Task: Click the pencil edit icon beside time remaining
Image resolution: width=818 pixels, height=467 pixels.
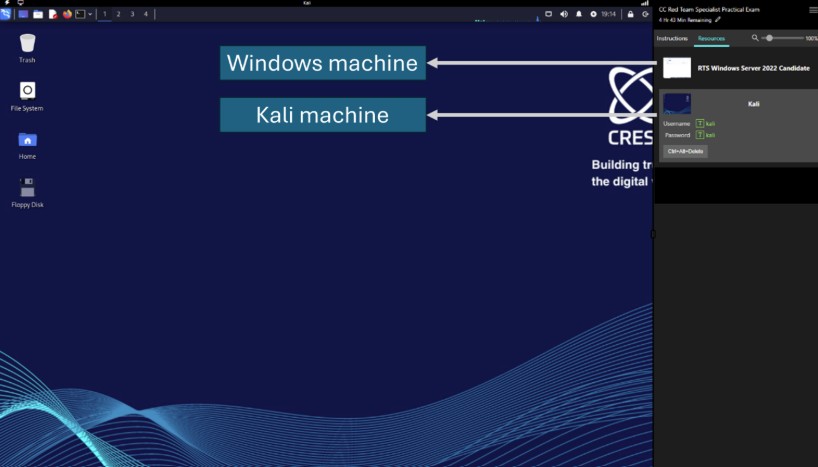Action: click(x=718, y=20)
